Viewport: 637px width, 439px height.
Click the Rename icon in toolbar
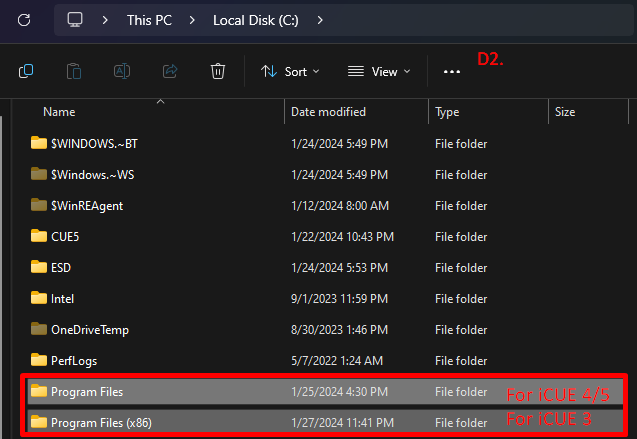coord(122,71)
